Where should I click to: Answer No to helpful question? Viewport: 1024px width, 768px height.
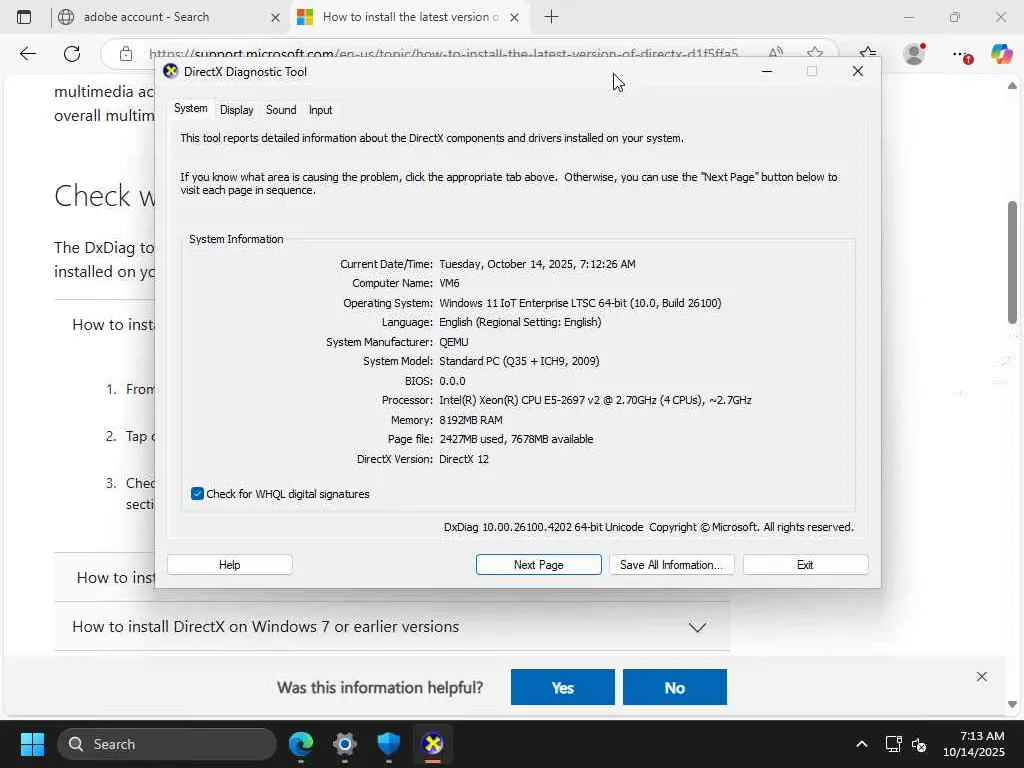pyautogui.click(x=675, y=687)
